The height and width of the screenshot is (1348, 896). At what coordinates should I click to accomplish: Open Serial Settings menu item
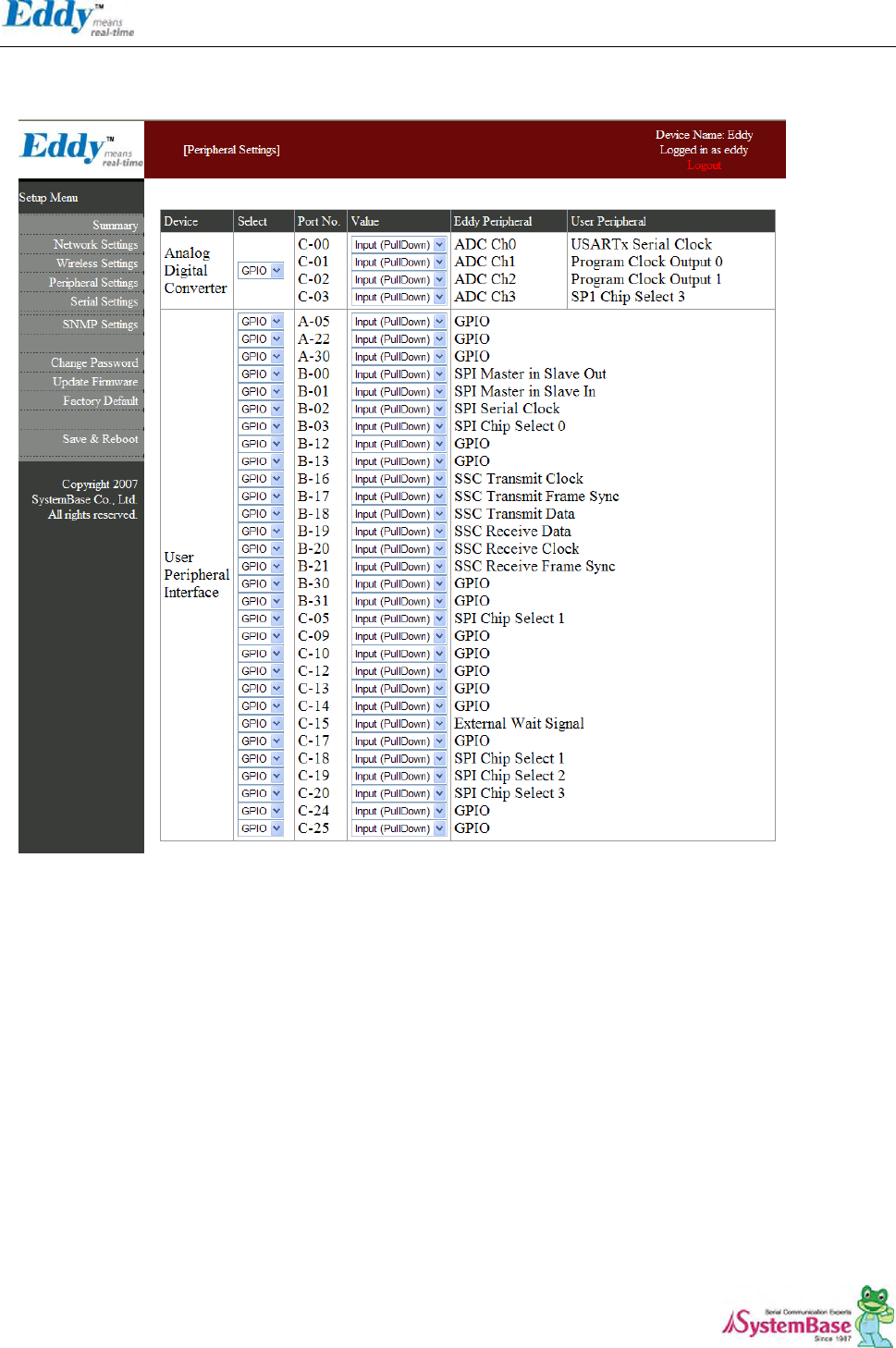[x=104, y=301]
